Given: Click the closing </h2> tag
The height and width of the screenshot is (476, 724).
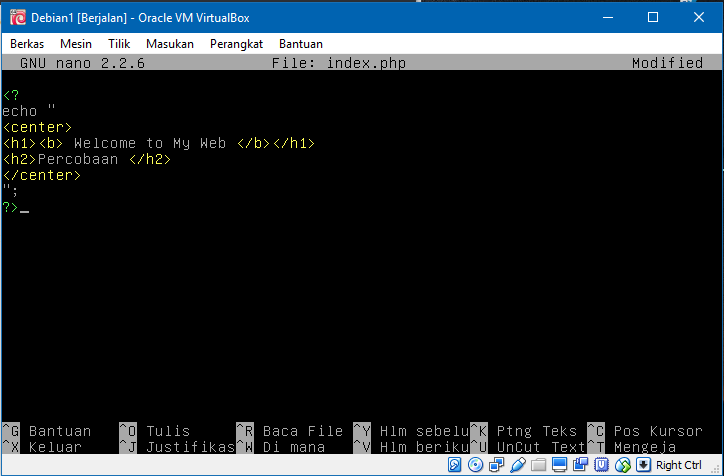Looking at the screenshot, I should coord(150,159).
